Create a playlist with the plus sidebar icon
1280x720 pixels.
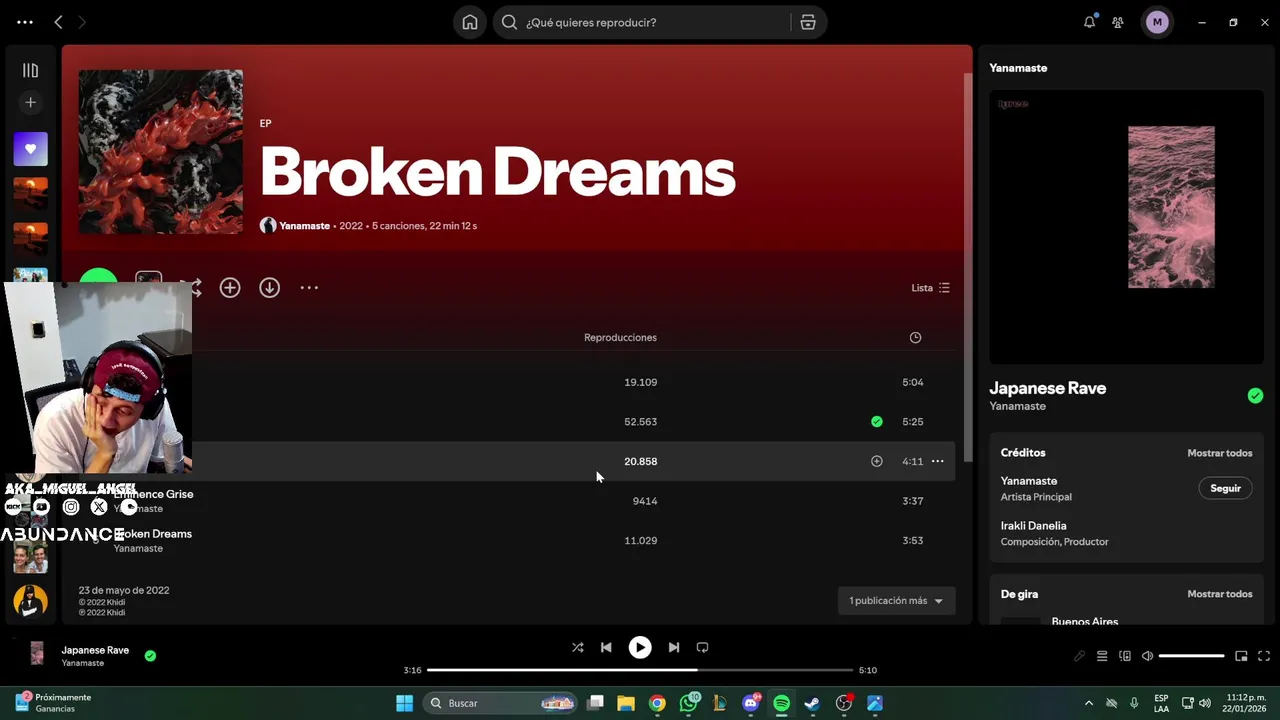(x=30, y=102)
